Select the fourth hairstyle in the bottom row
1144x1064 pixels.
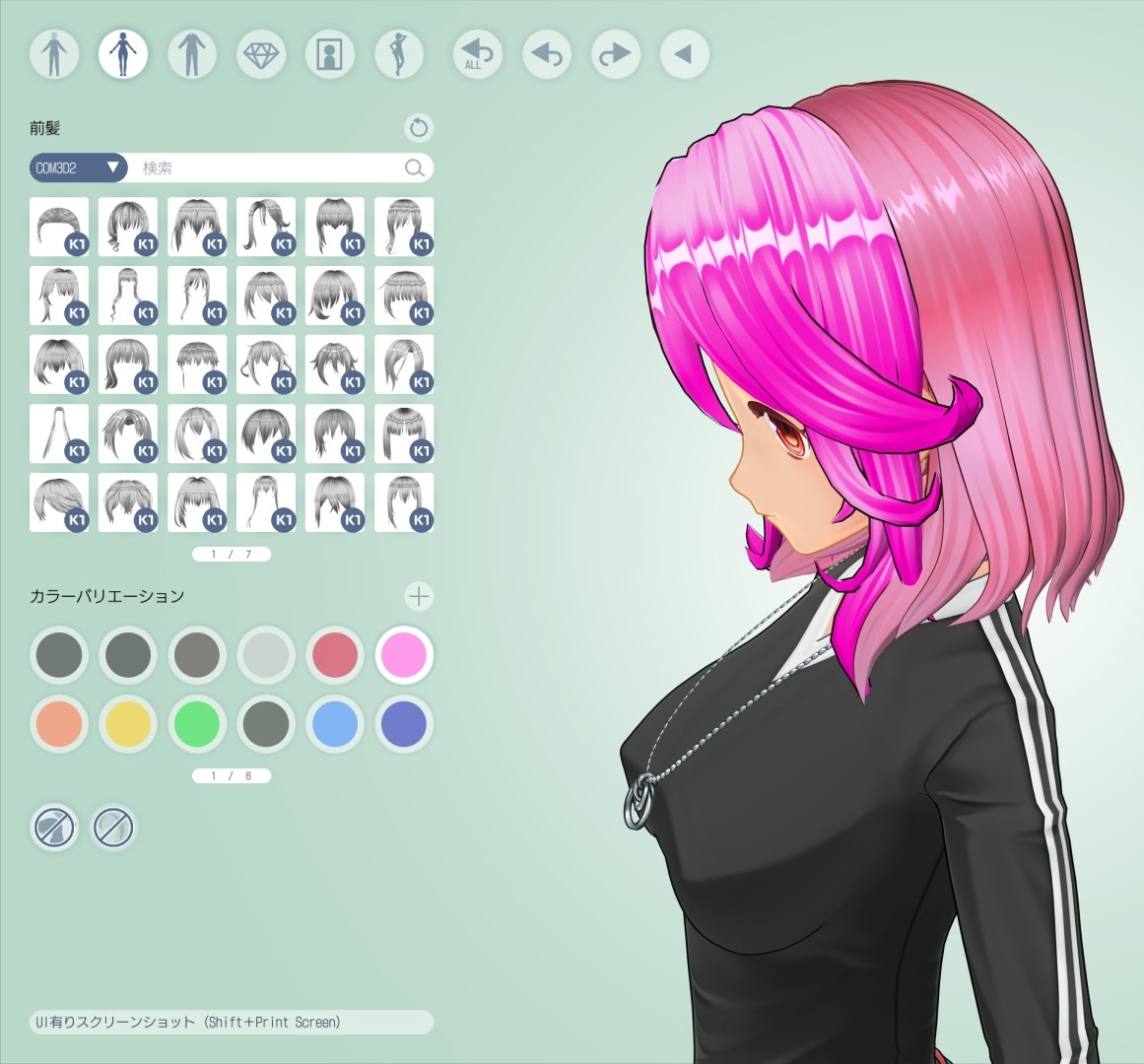point(266,502)
